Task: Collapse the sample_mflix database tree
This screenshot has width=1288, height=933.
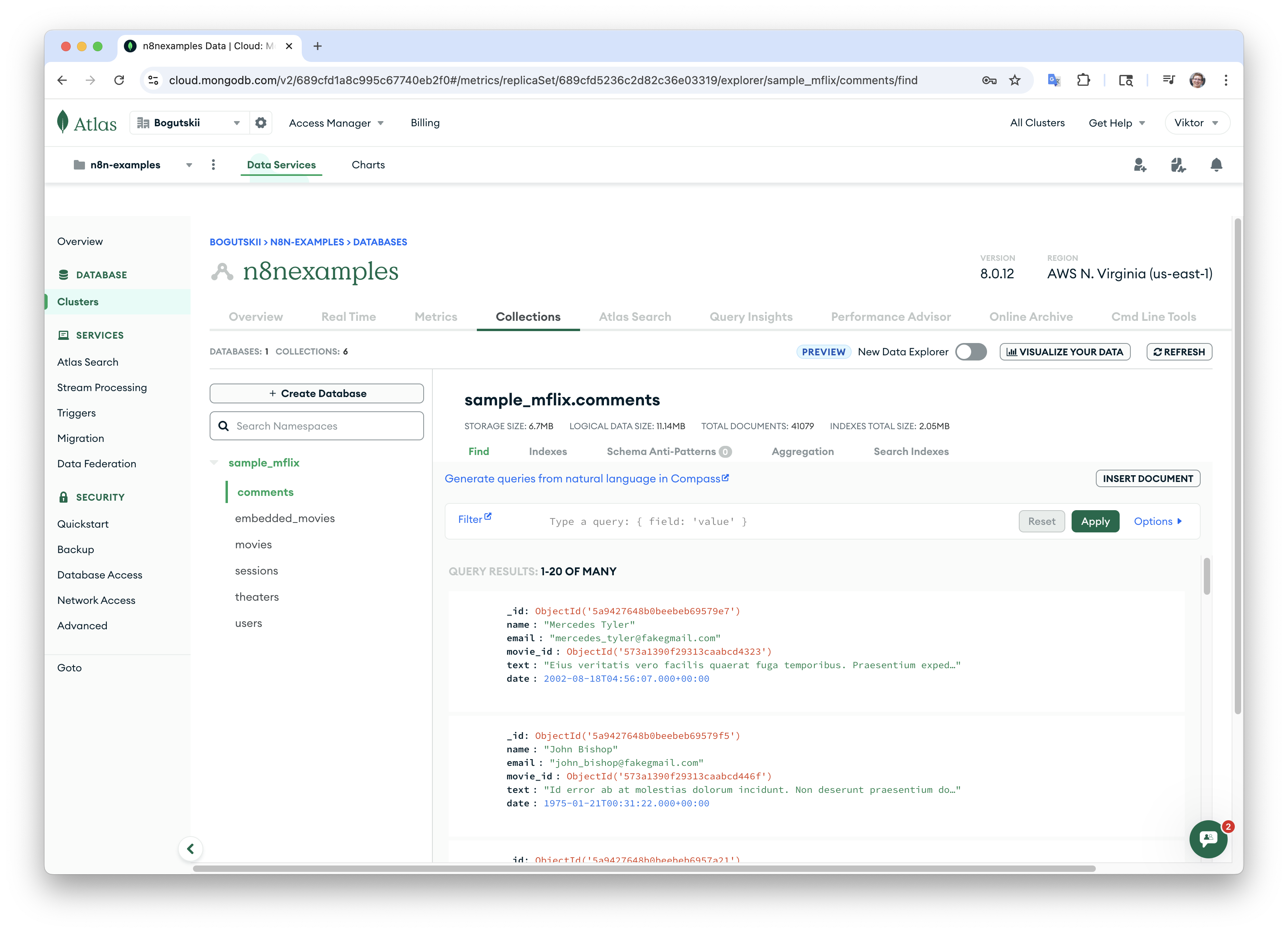Action: [x=214, y=463]
